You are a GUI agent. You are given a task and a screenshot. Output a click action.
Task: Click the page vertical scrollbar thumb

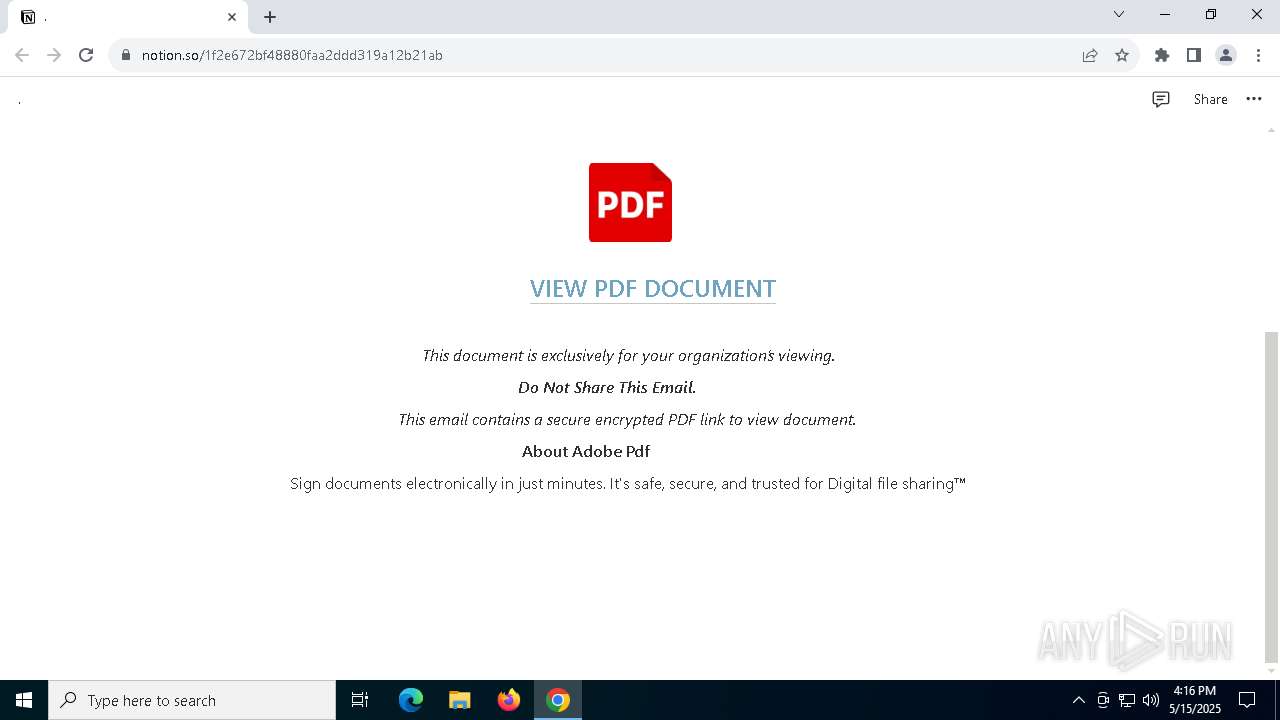coord(1271,497)
